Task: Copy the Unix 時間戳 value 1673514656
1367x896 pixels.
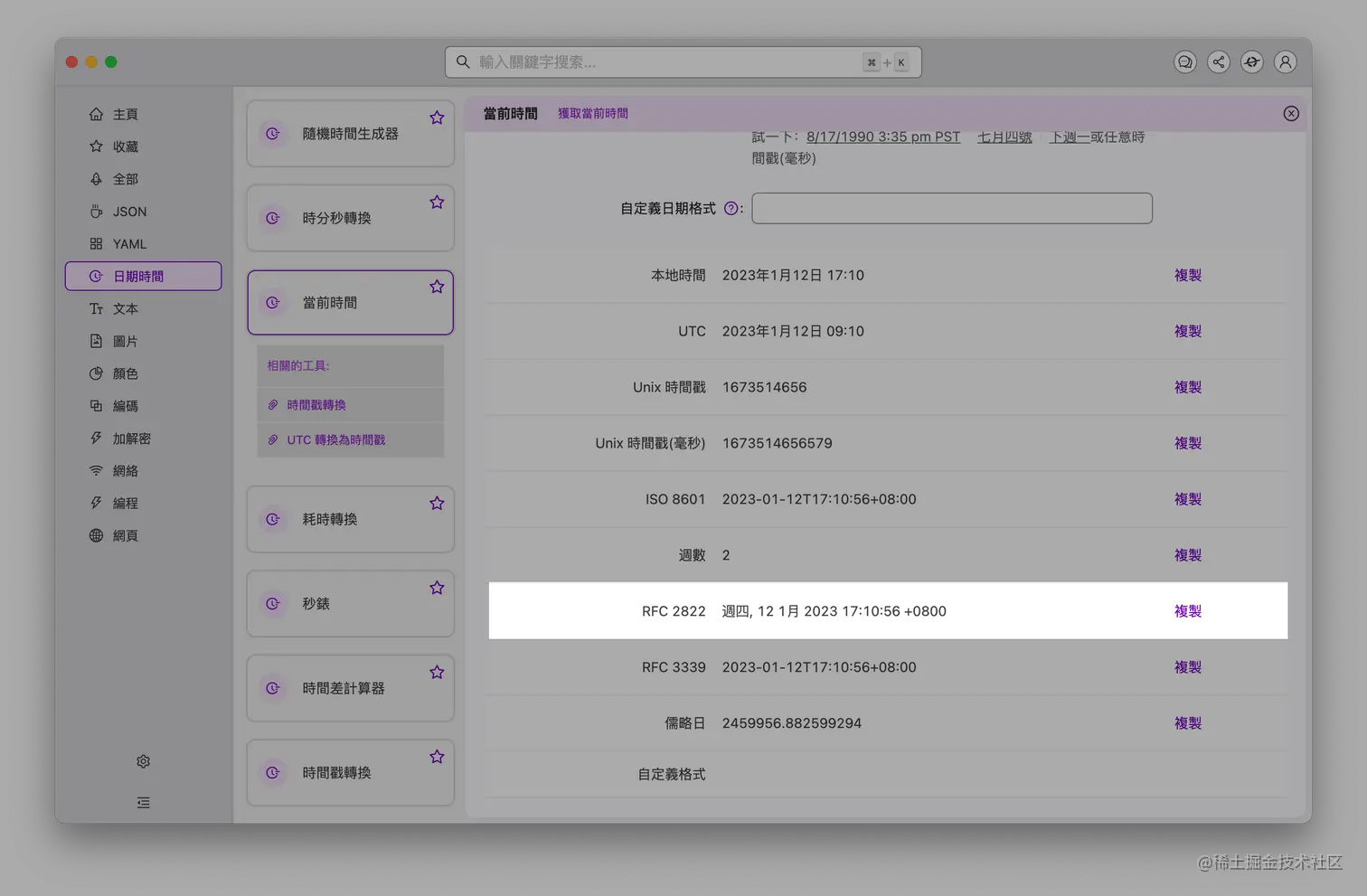Action: click(1187, 387)
